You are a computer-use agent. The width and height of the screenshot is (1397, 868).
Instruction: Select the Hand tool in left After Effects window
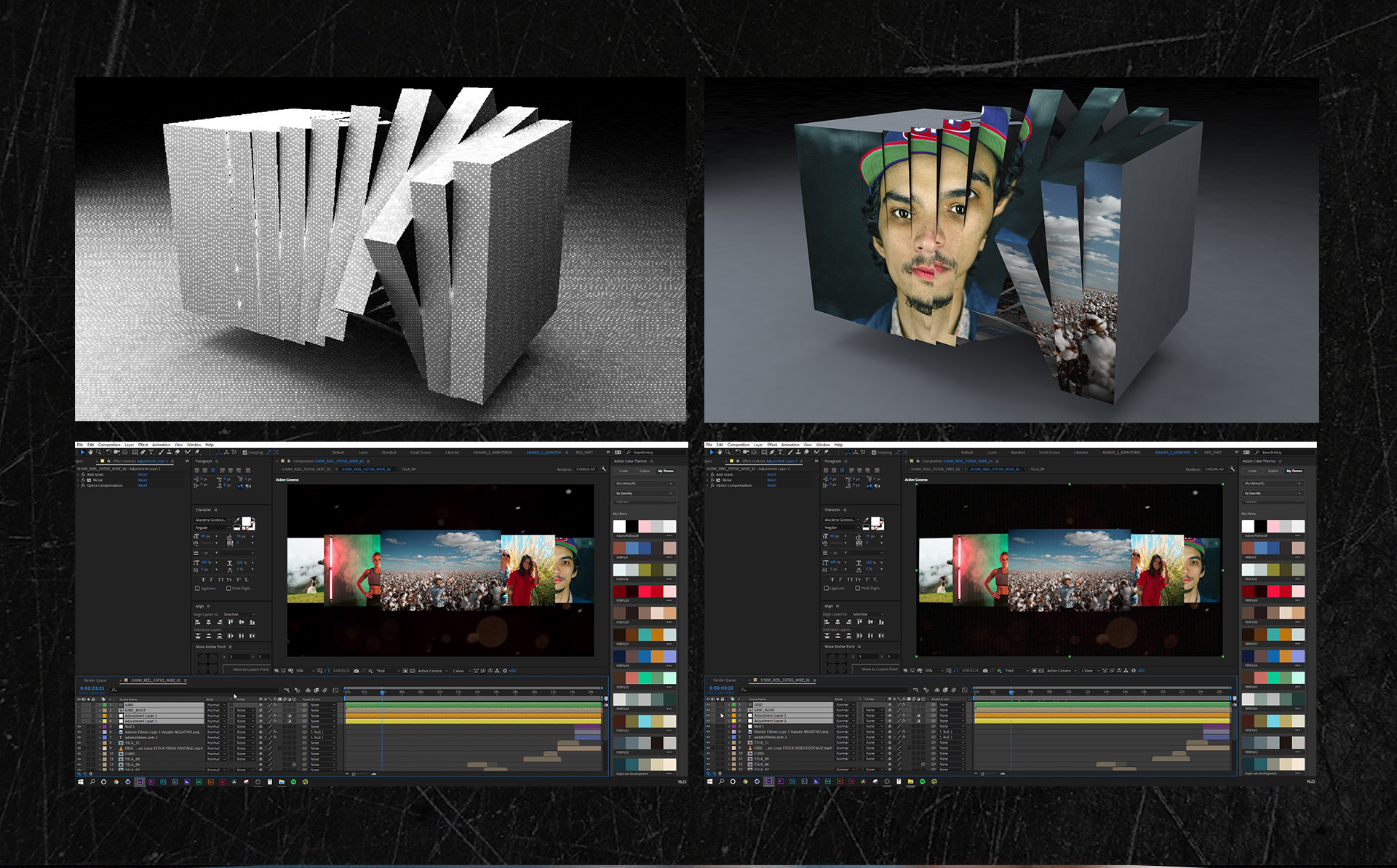point(90,452)
